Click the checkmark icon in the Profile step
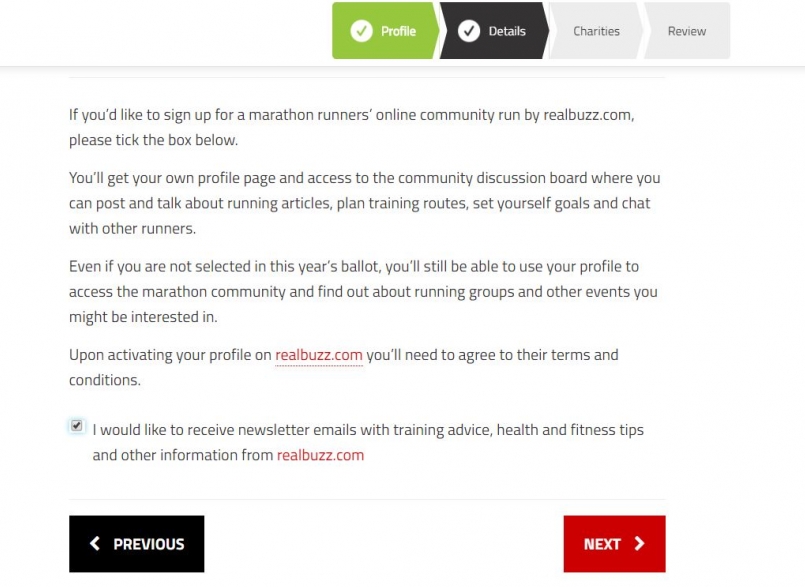 pos(361,31)
